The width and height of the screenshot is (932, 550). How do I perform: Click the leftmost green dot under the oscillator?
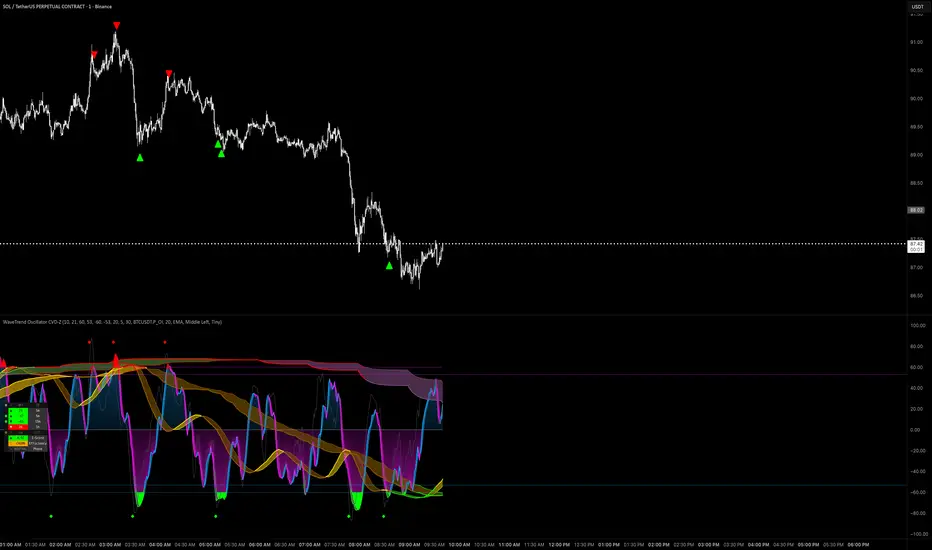(51, 515)
